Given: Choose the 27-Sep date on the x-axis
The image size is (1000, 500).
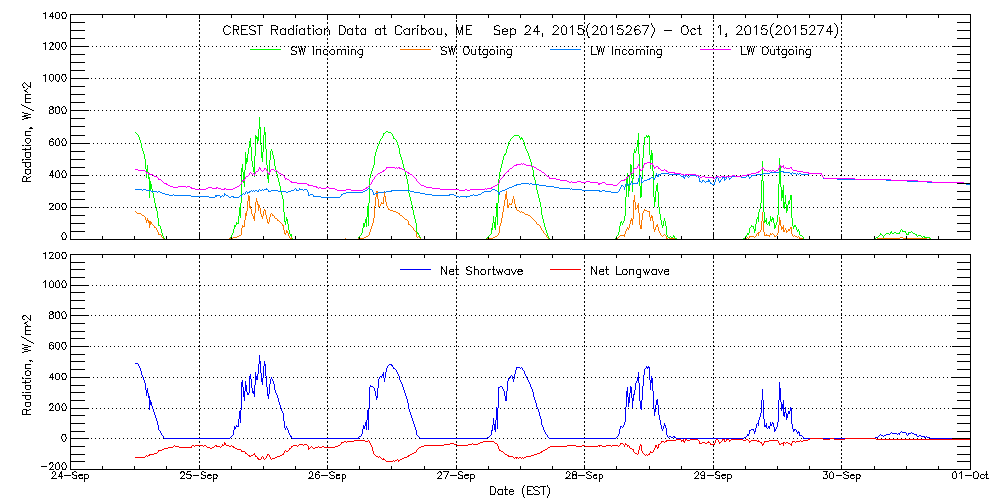Looking at the screenshot, I should (x=456, y=476).
